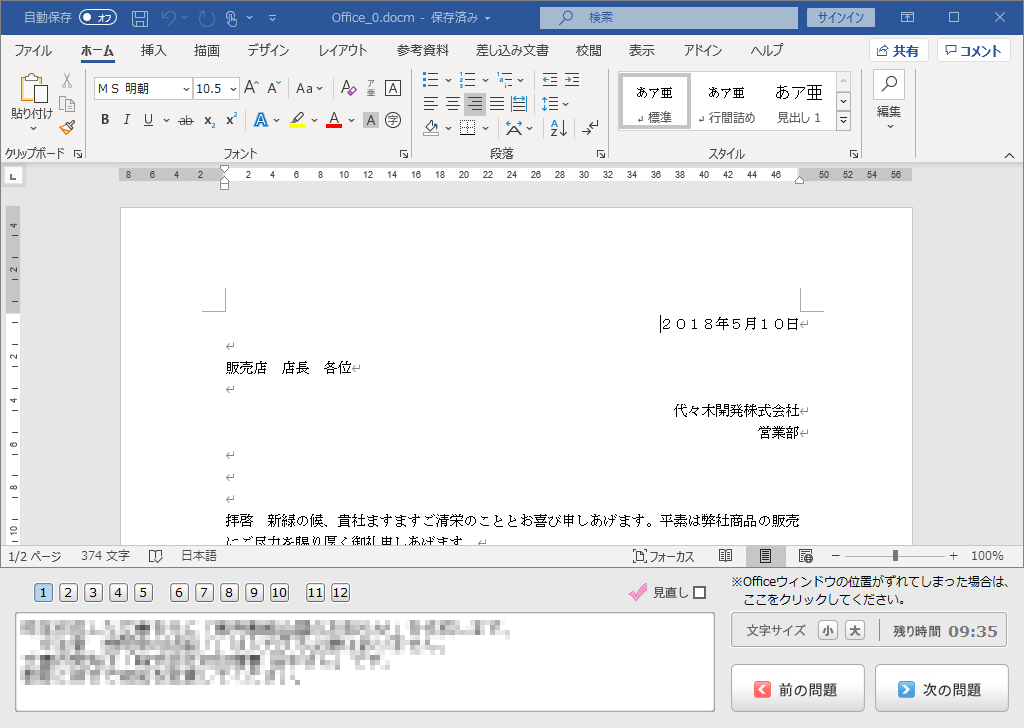The image size is (1024, 728).
Task: Select the 見出し 1 style thumbnail
Action: [799, 102]
